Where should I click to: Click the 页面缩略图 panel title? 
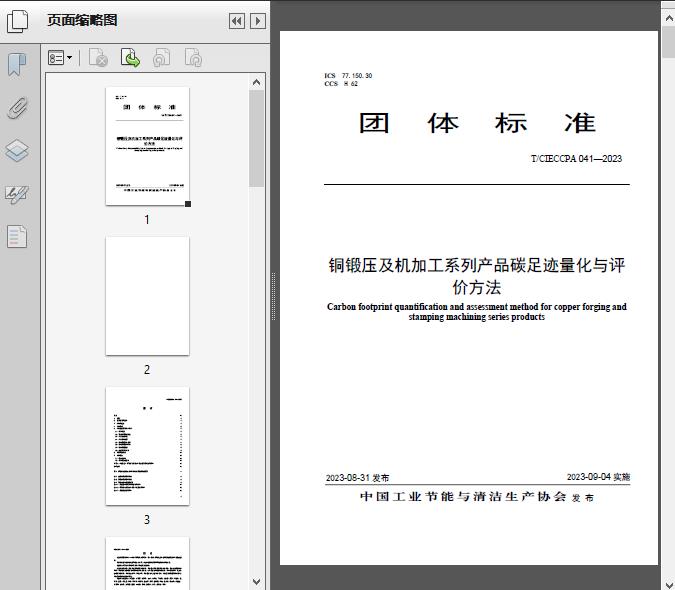coord(82,20)
